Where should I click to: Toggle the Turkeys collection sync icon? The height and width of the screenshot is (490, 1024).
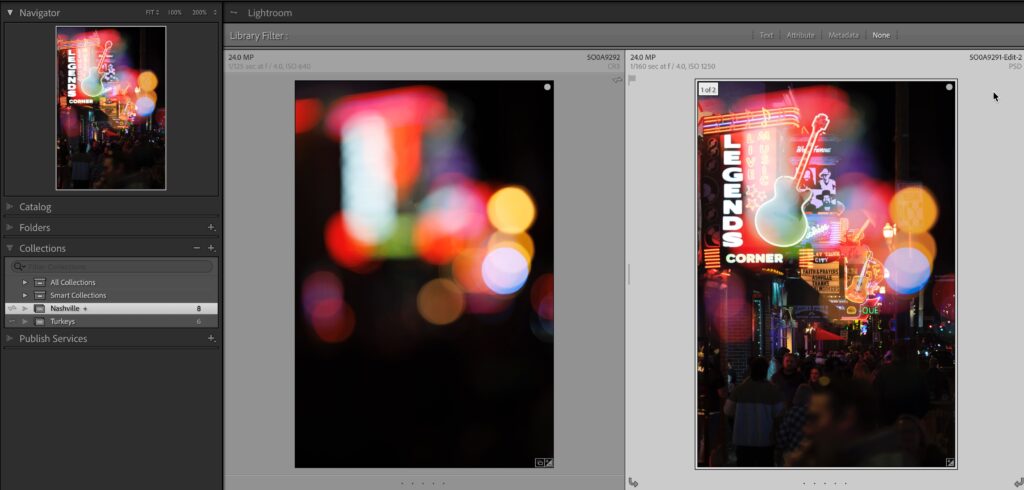click(x=11, y=321)
